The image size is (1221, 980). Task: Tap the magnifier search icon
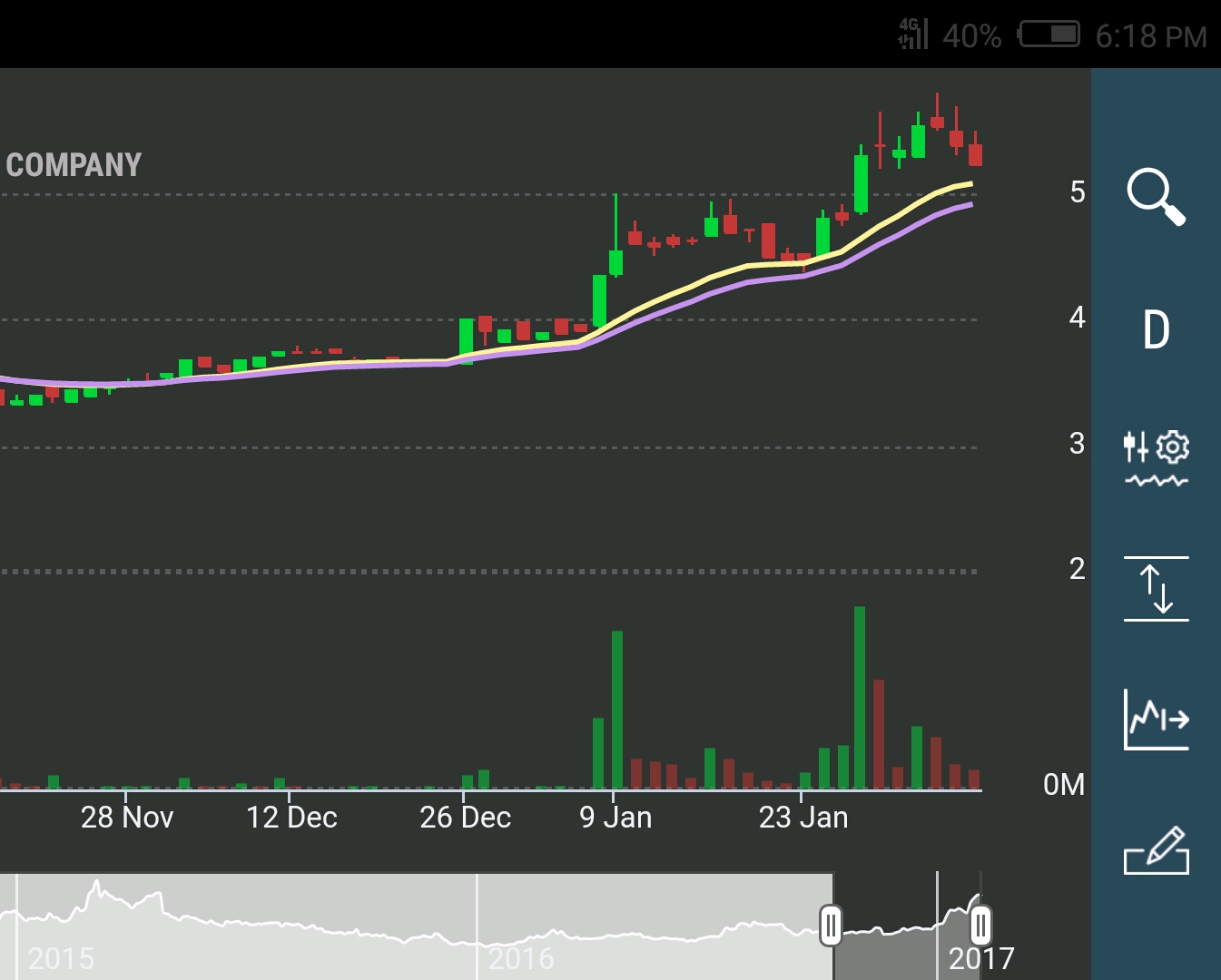pos(1156,196)
